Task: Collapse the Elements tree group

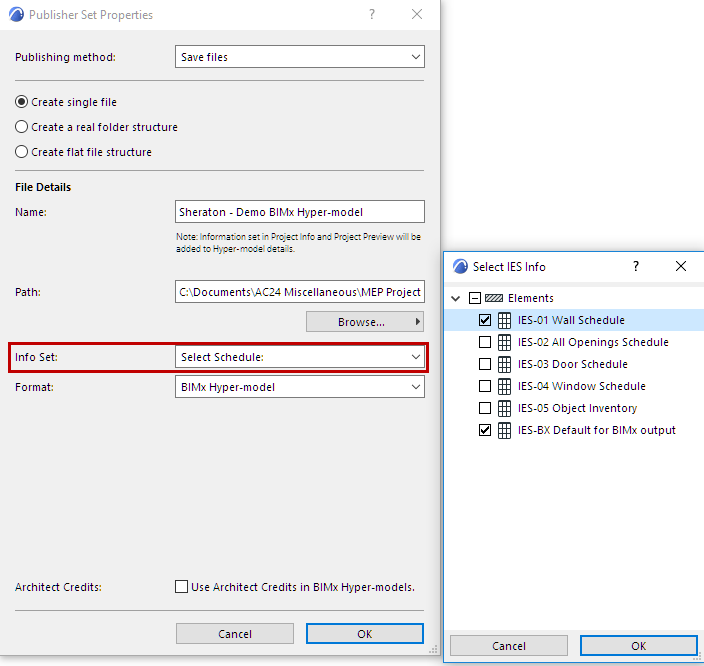Action: coord(456,298)
